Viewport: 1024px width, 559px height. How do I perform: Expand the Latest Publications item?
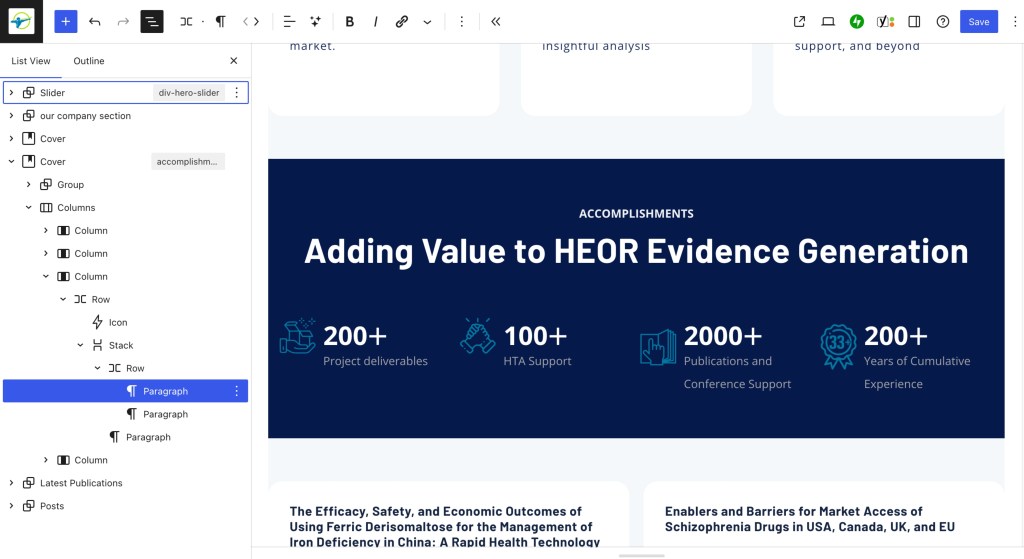[x=11, y=483]
